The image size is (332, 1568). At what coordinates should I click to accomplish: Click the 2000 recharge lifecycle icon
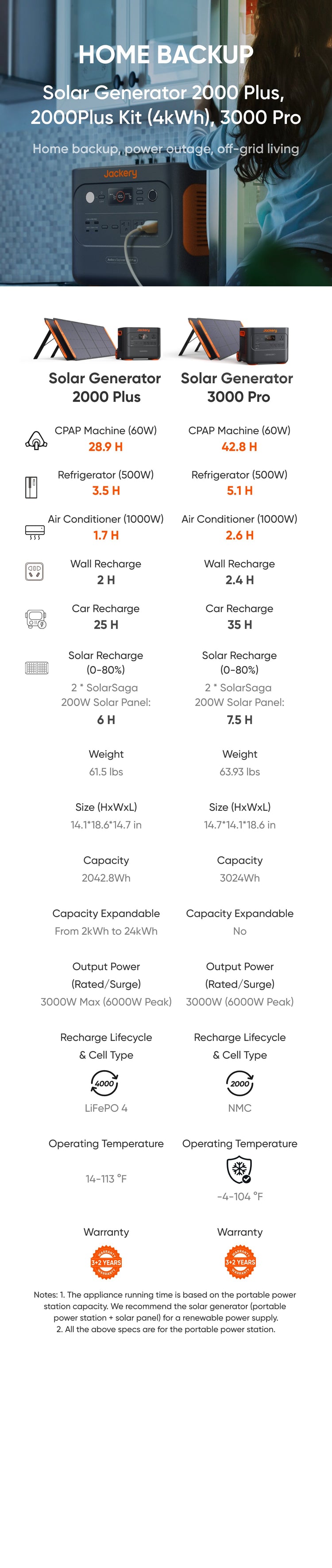(239, 1083)
